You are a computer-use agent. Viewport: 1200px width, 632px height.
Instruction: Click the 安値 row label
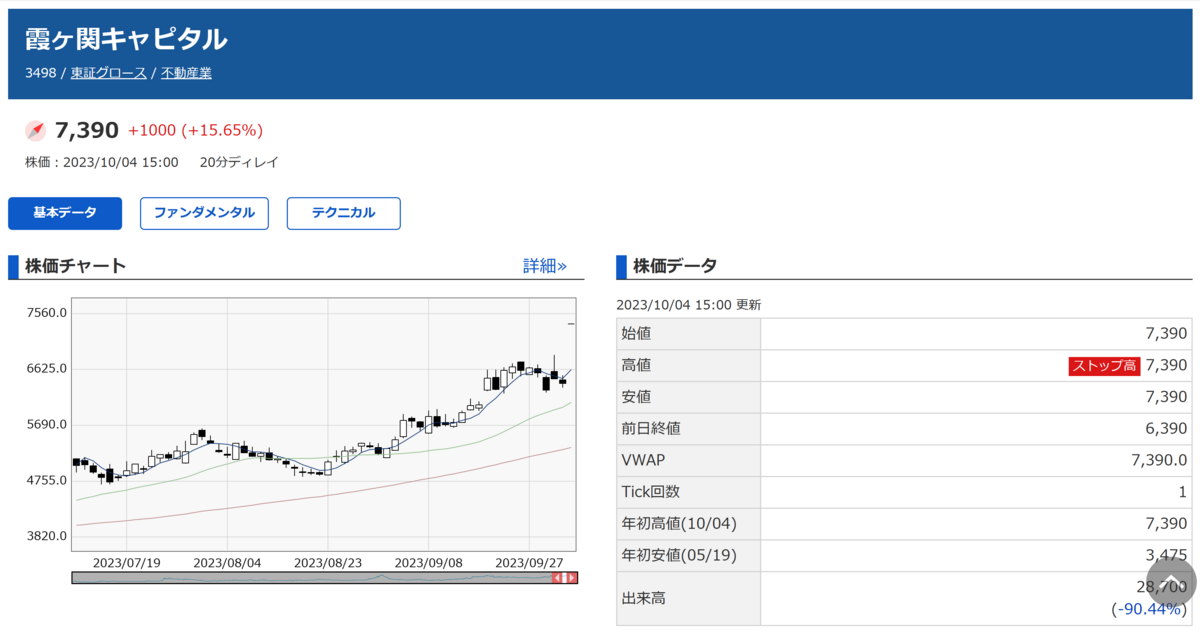[636, 397]
